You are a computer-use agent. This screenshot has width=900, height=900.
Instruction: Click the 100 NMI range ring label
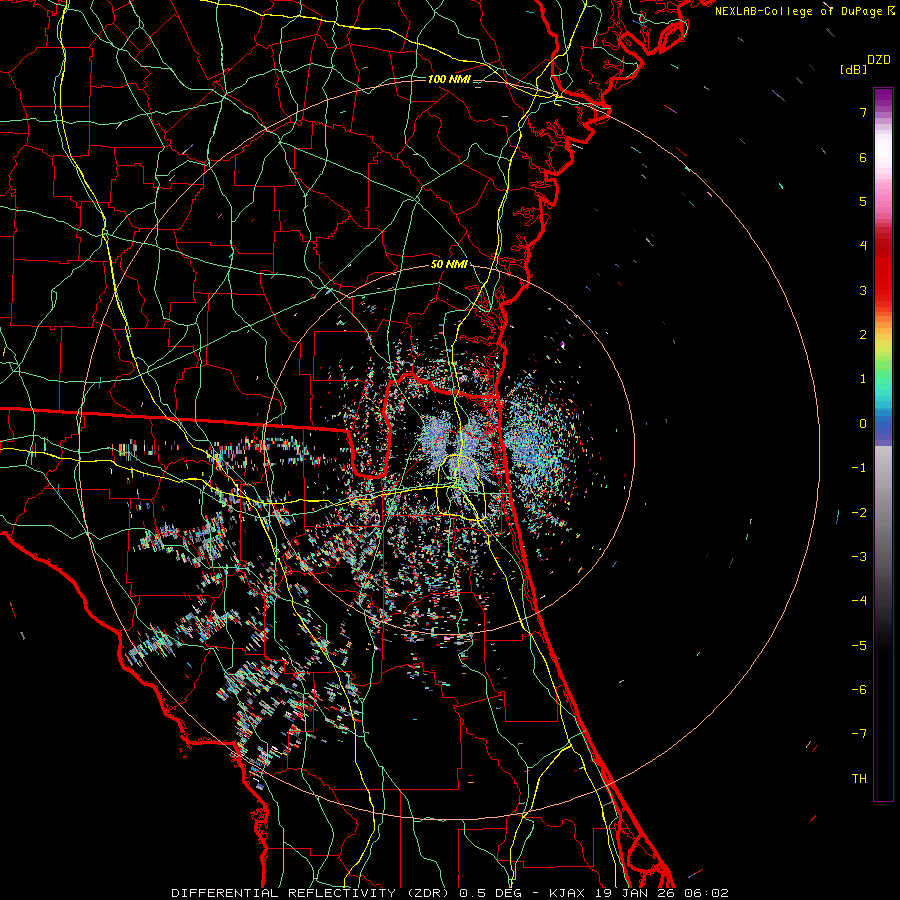449,79
